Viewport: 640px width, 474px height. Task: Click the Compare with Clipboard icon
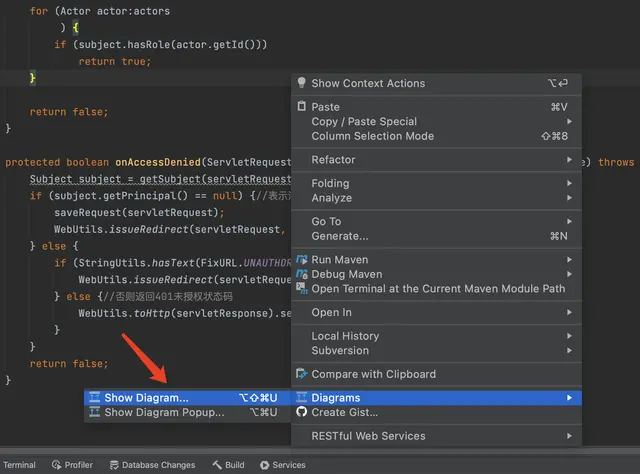point(301,374)
